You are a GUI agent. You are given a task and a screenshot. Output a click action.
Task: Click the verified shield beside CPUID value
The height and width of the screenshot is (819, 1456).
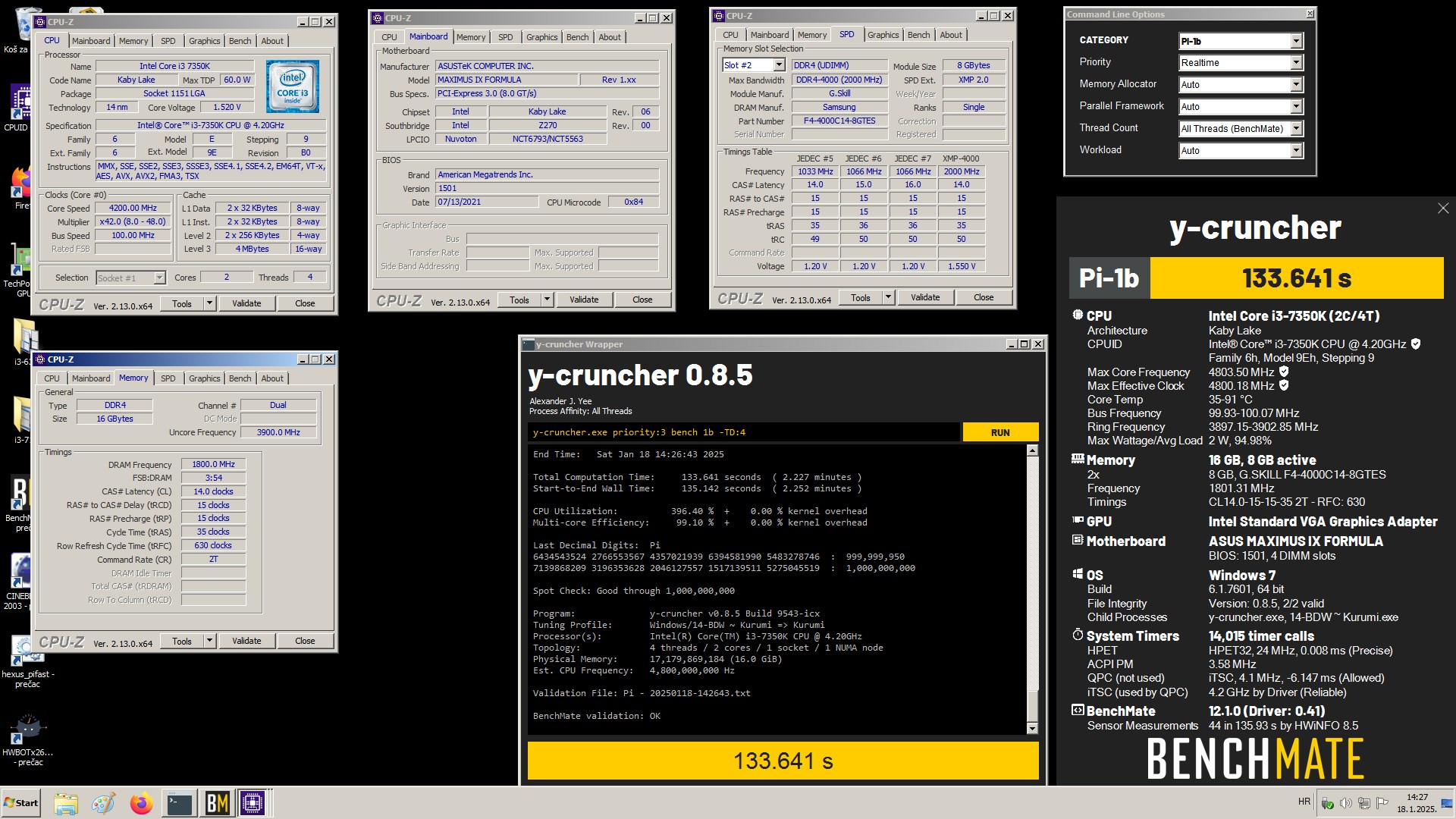(1415, 344)
